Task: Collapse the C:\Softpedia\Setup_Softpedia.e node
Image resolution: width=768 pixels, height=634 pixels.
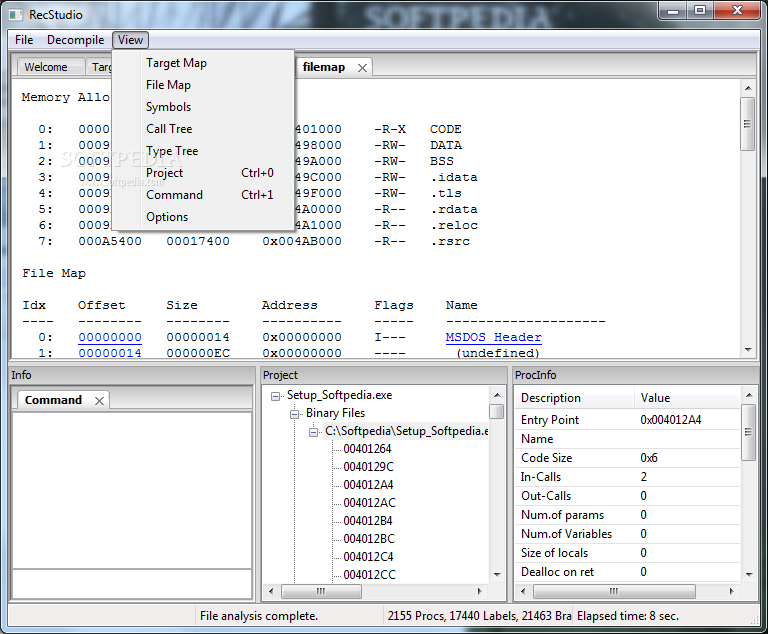Action: (313, 432)
